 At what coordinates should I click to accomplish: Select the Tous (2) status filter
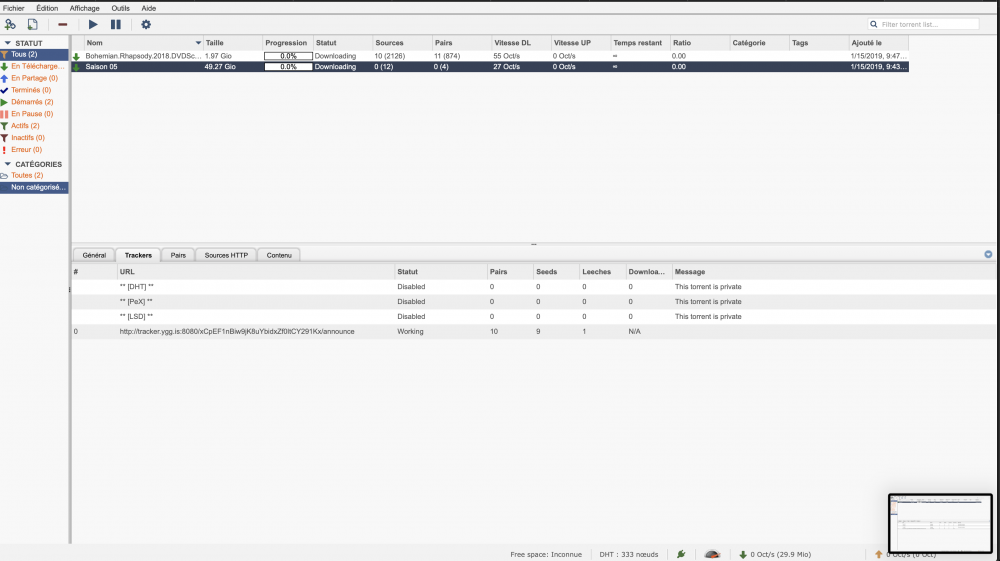coord(34,54)
